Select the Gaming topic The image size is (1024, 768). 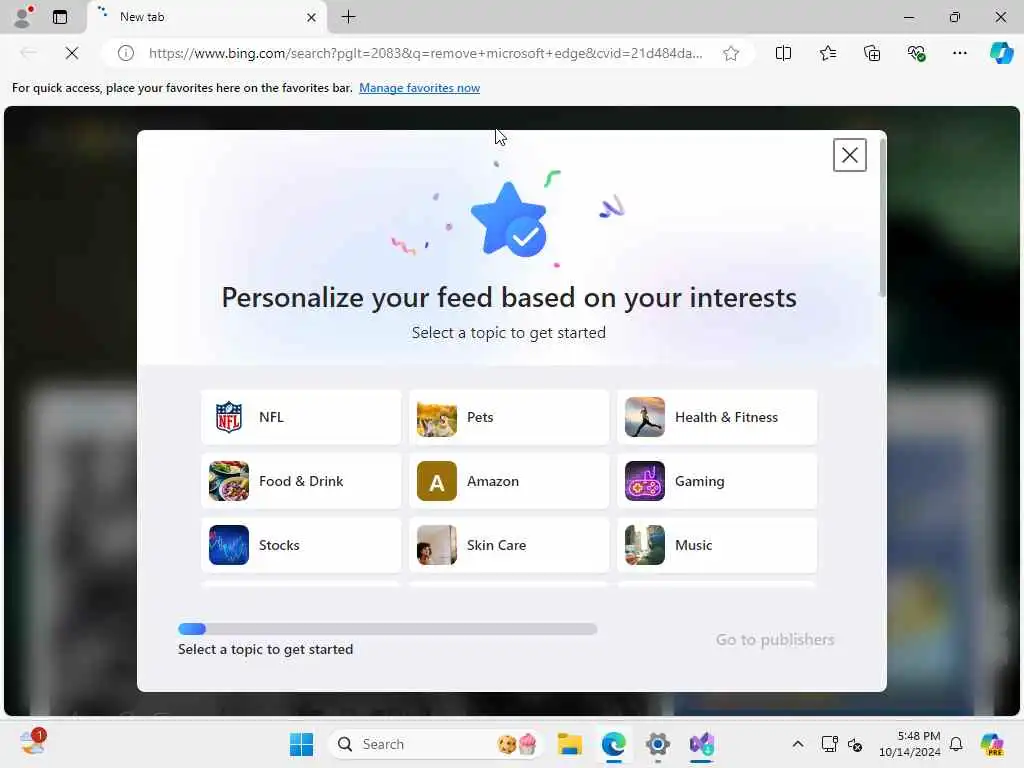pyautogui.click(x=717, y=481)
